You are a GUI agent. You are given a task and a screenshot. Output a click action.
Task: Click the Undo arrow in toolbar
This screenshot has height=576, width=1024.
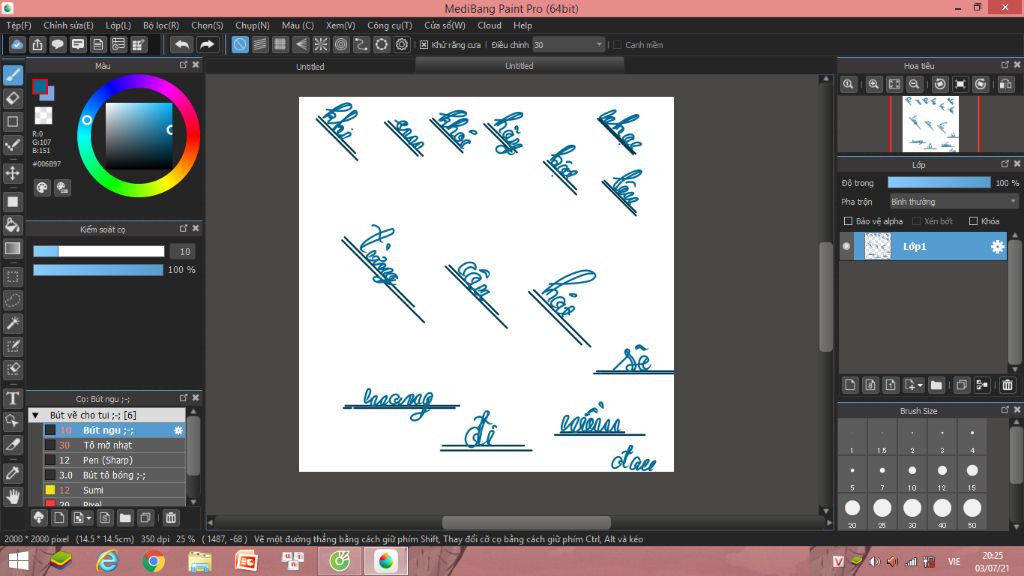pyautogui.click(x=182, y=44)
